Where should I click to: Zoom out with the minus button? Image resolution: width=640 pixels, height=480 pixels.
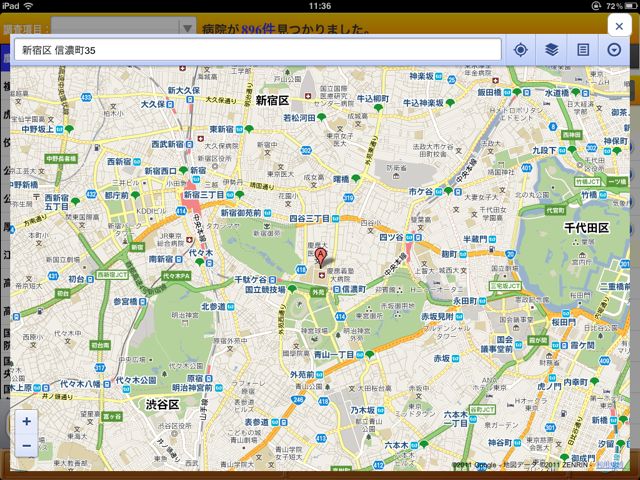click(27, 445)
